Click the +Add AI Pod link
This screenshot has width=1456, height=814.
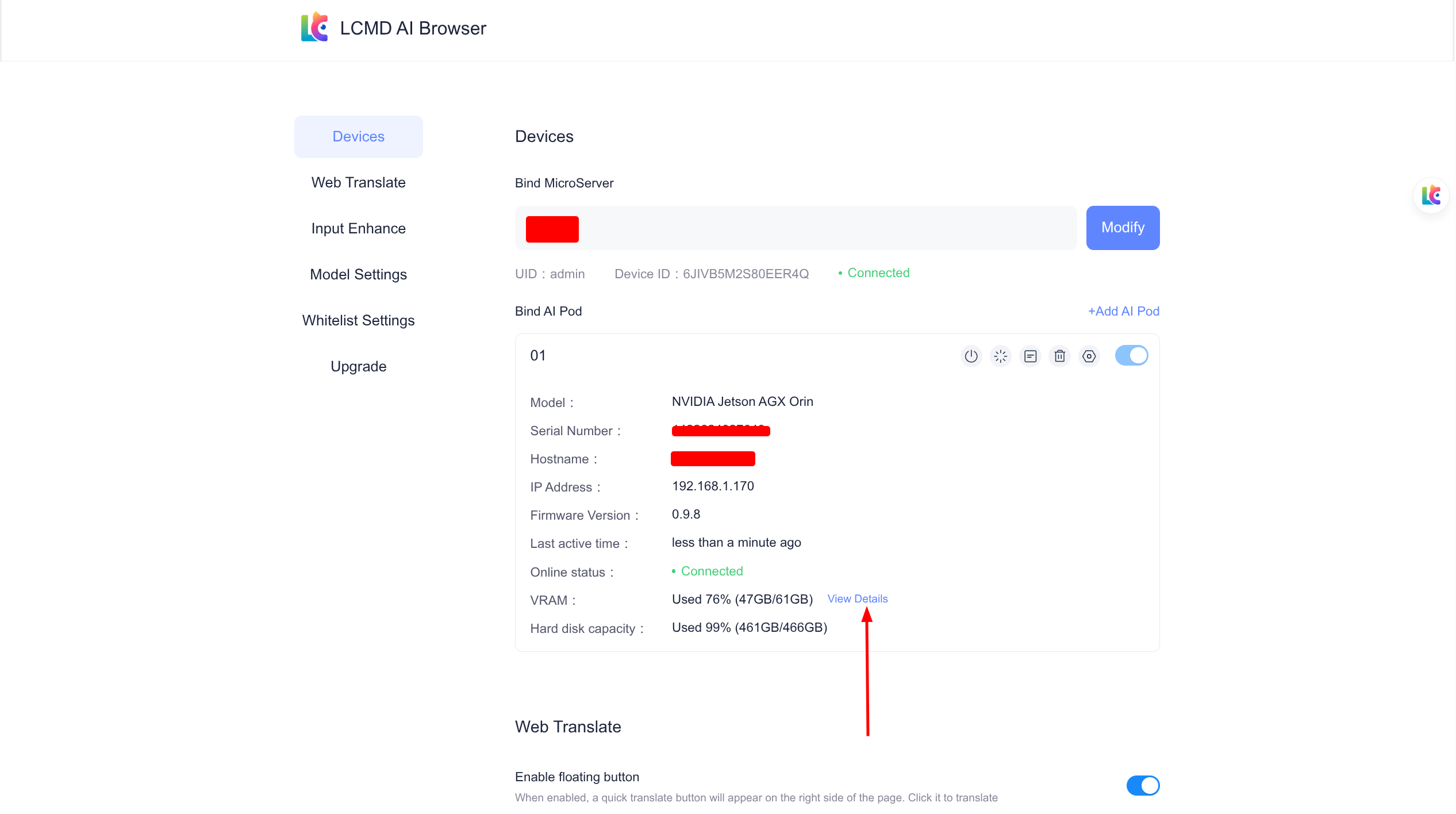[1123, 311]
